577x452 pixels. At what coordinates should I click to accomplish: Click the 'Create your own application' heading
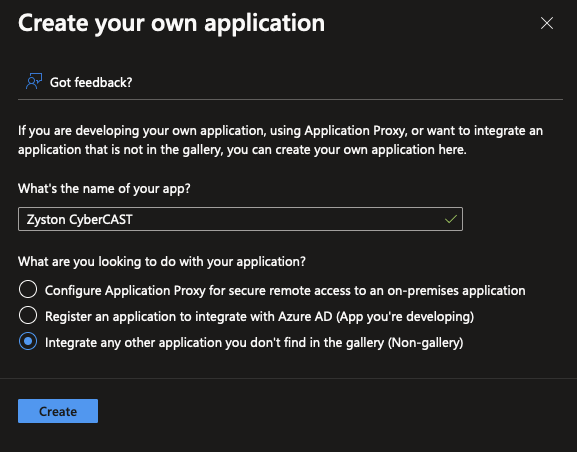[x=171, y=23]
